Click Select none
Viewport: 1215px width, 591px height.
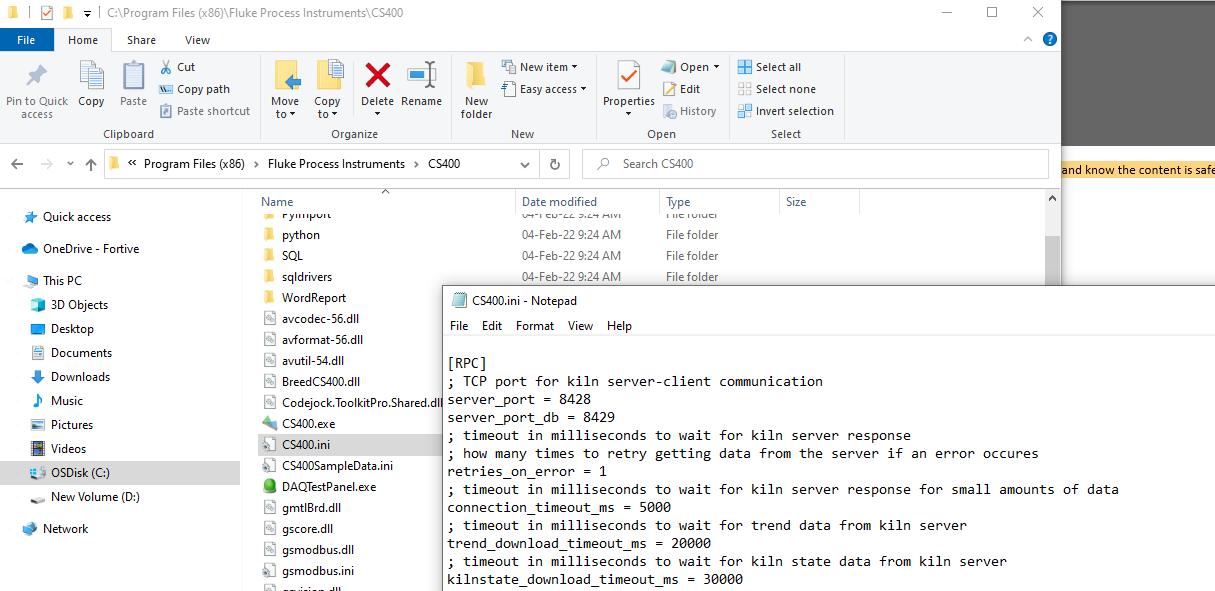click(x=776, y=89)
